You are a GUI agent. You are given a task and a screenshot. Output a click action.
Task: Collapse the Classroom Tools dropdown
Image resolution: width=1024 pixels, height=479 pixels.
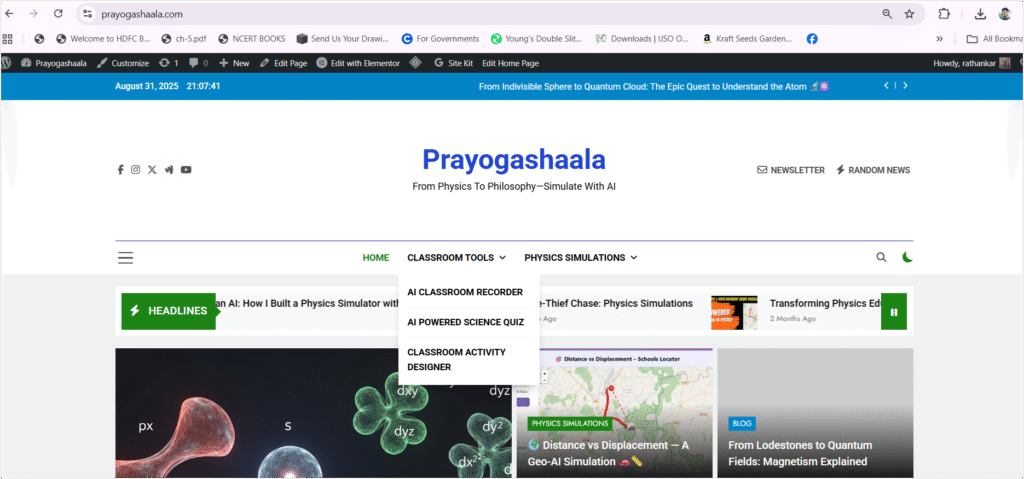(x=456, y=258)
